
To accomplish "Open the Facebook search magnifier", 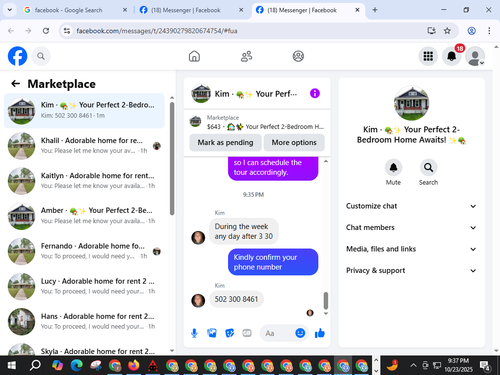I will 41,56.
